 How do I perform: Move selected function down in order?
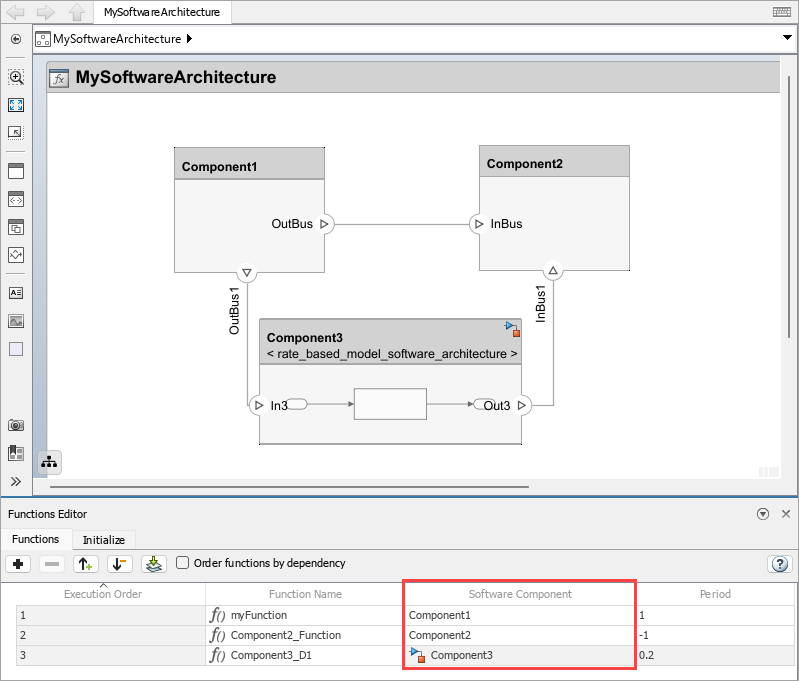point(119,564)
